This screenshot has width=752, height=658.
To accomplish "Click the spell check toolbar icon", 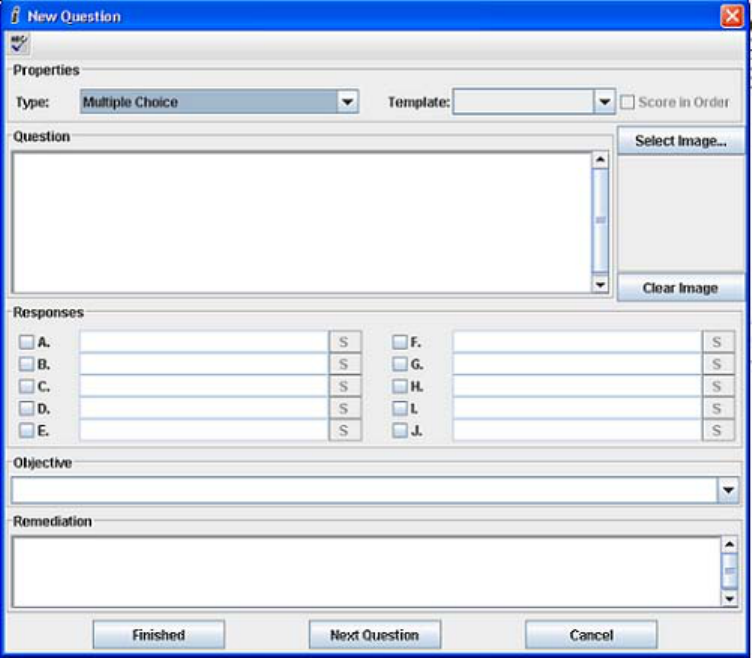I will pyautogui.click(x=19, y=44).
